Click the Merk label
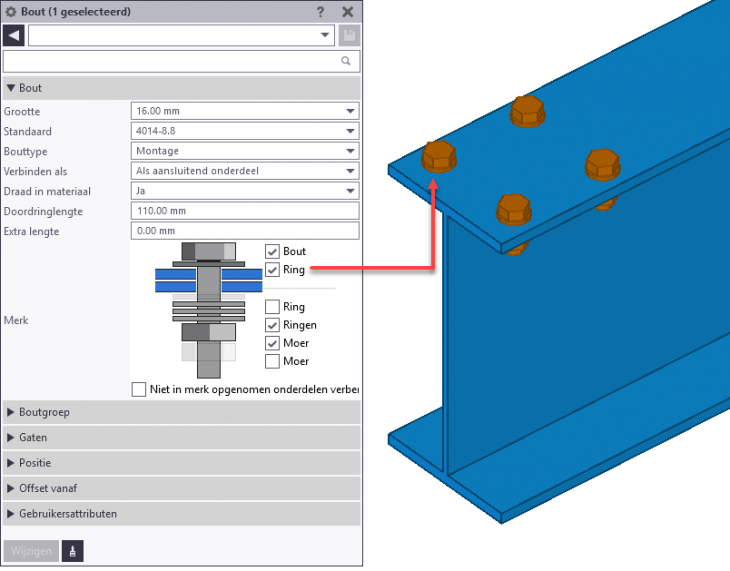This screenshot has height=571, width=730. pyautogui.click(x=16, y=320)
